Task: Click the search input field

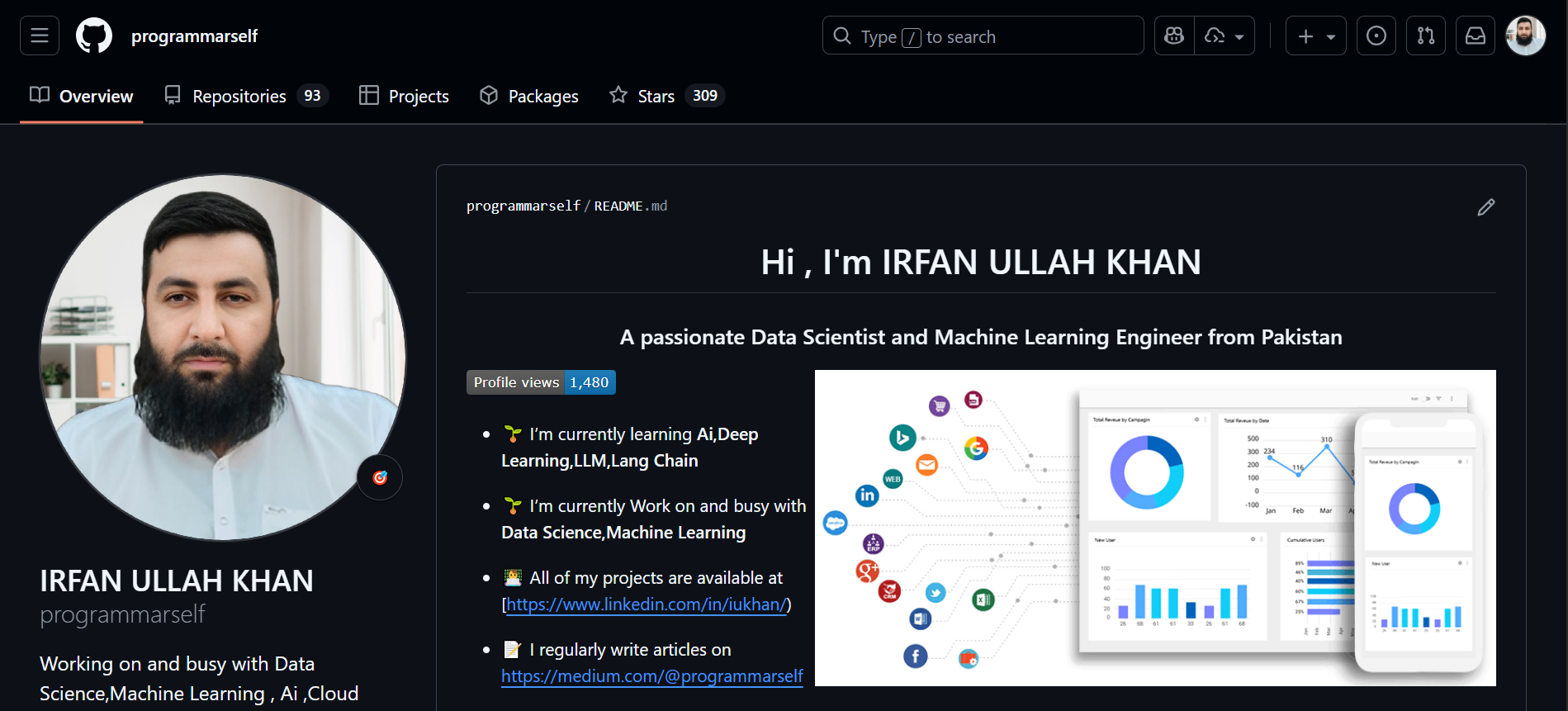Action: [983, 36]
